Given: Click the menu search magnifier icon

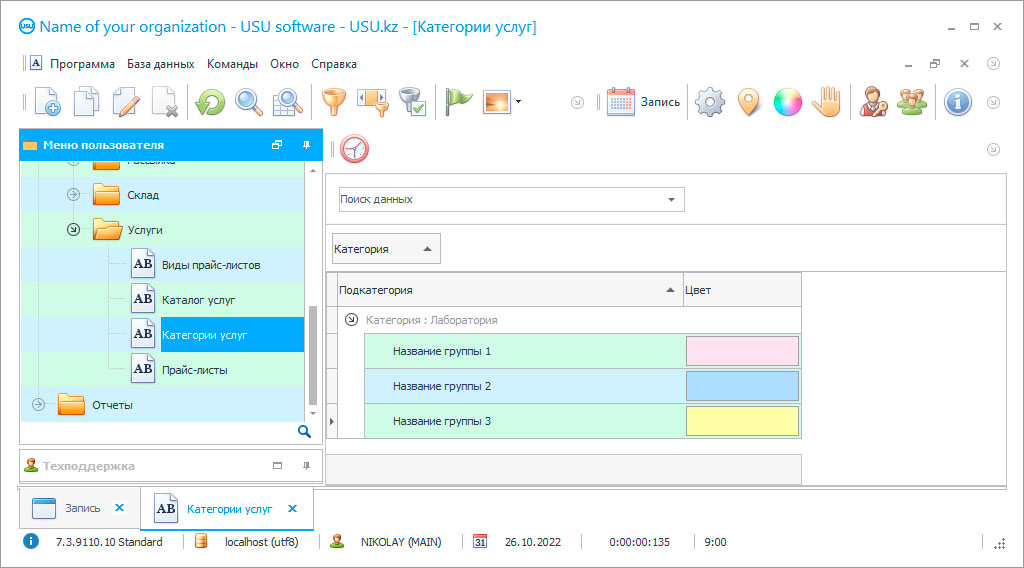Looking at the screenshot, I should [x=304, y=432].
